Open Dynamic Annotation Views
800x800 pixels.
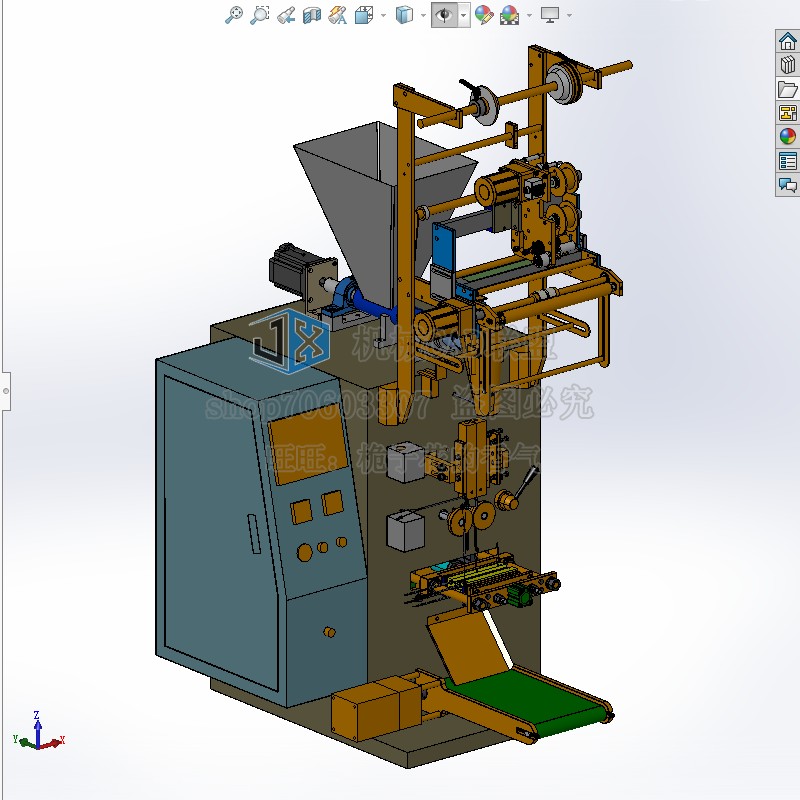click(338, 15)
